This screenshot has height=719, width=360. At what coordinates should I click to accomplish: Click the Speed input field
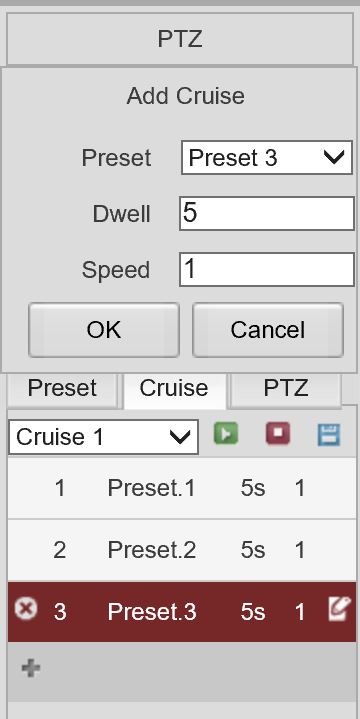pos(266,269)
